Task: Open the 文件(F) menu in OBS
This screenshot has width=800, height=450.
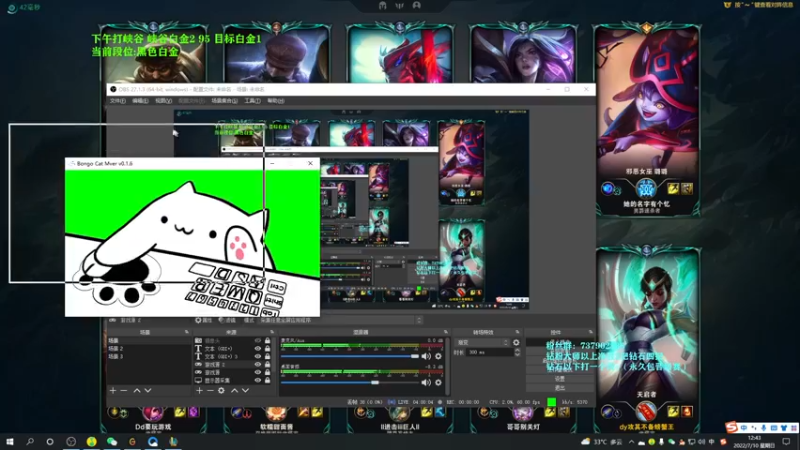Action: coord(117,101)
